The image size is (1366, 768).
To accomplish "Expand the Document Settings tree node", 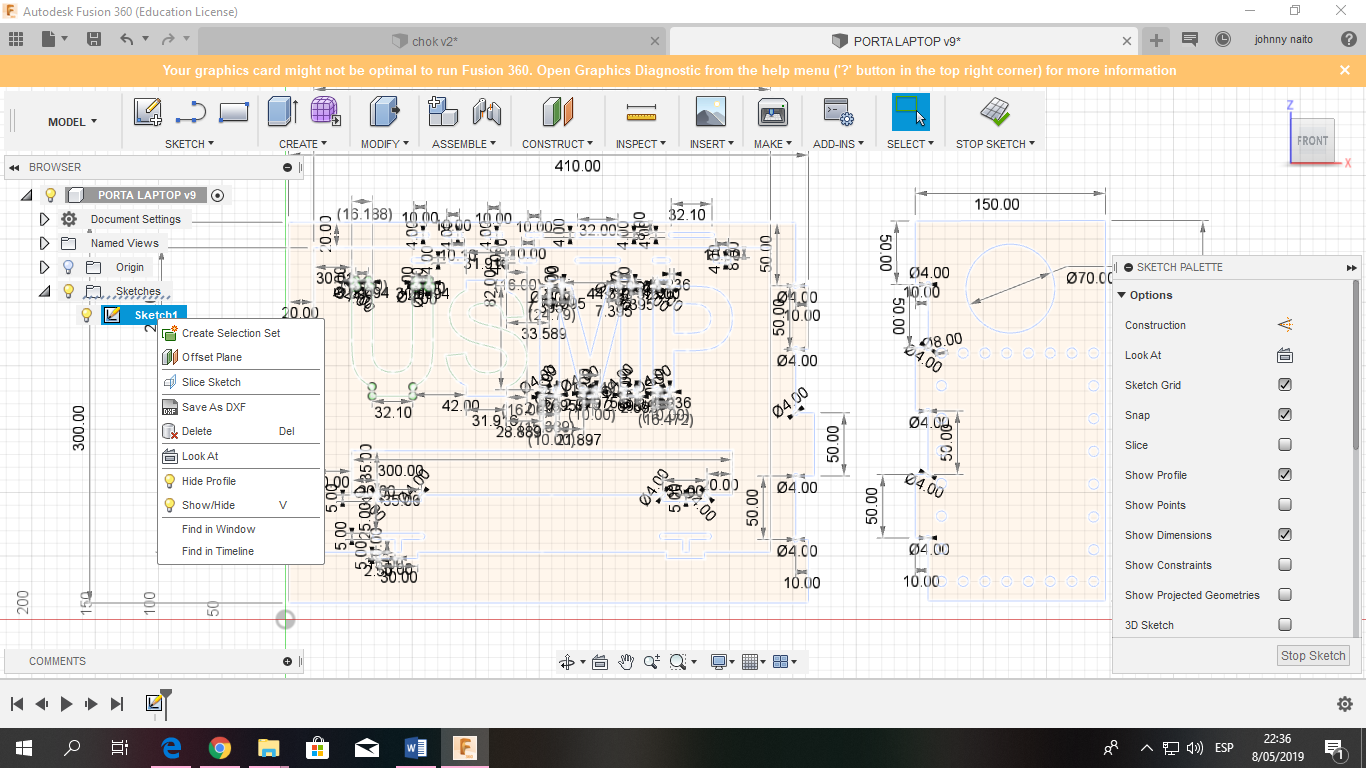I will click(44, 219).
